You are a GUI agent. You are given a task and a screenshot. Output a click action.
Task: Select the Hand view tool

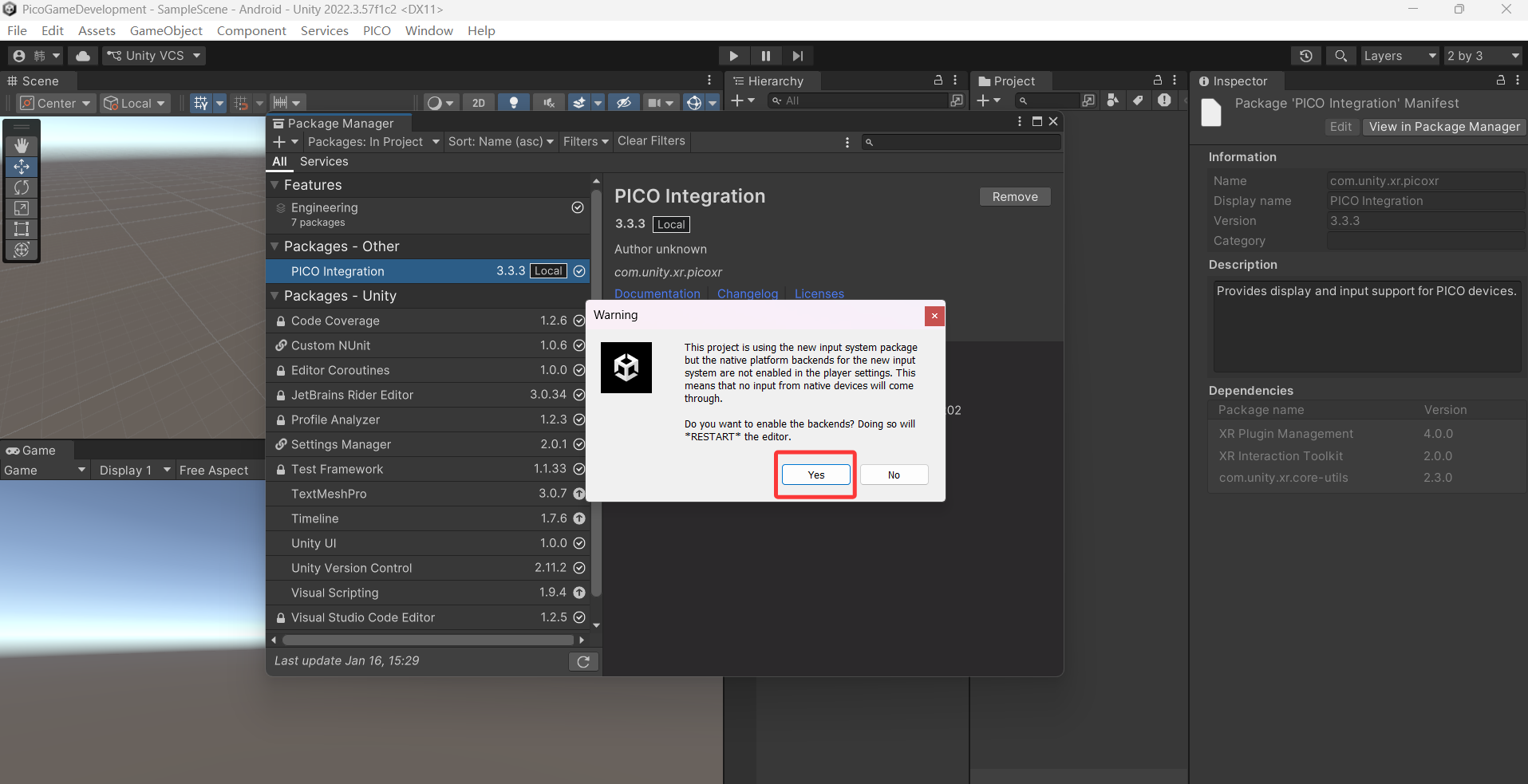click(x=22, y=145)
